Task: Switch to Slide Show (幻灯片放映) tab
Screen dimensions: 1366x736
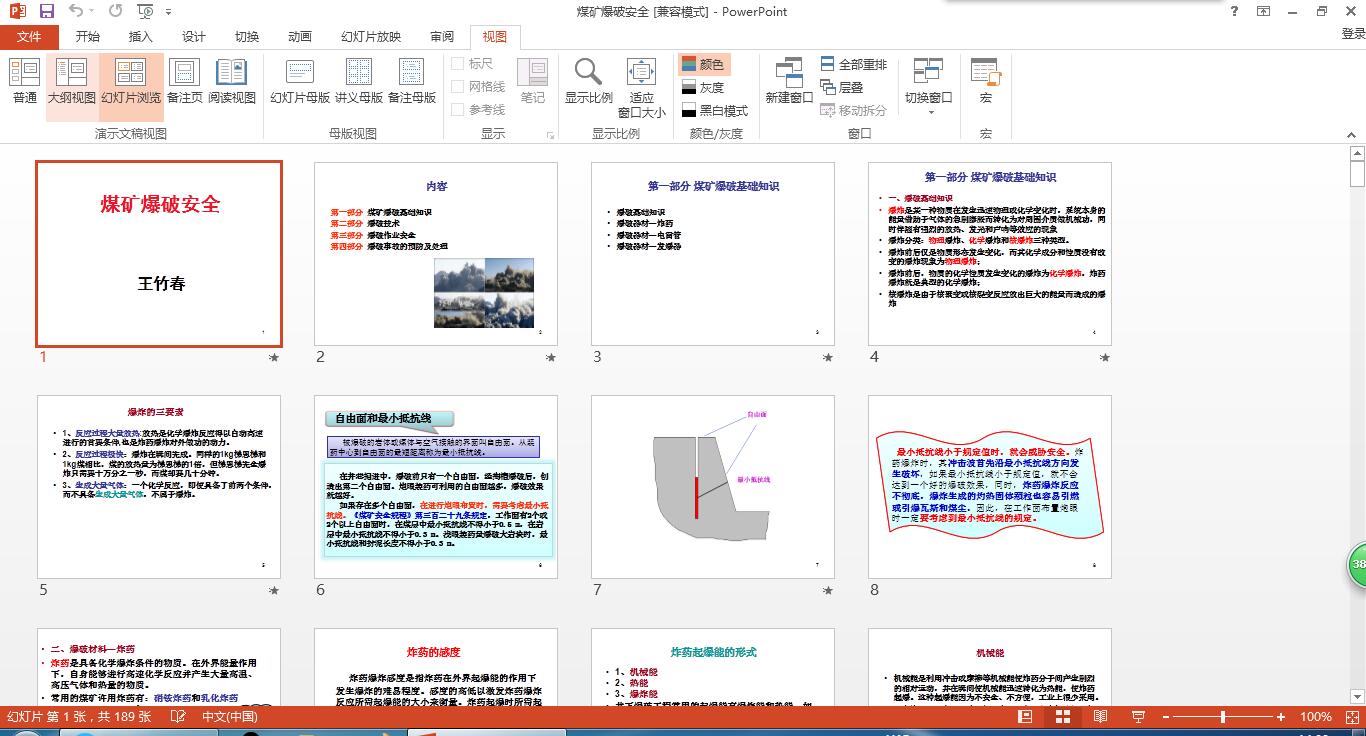Action: click(371, 37)
